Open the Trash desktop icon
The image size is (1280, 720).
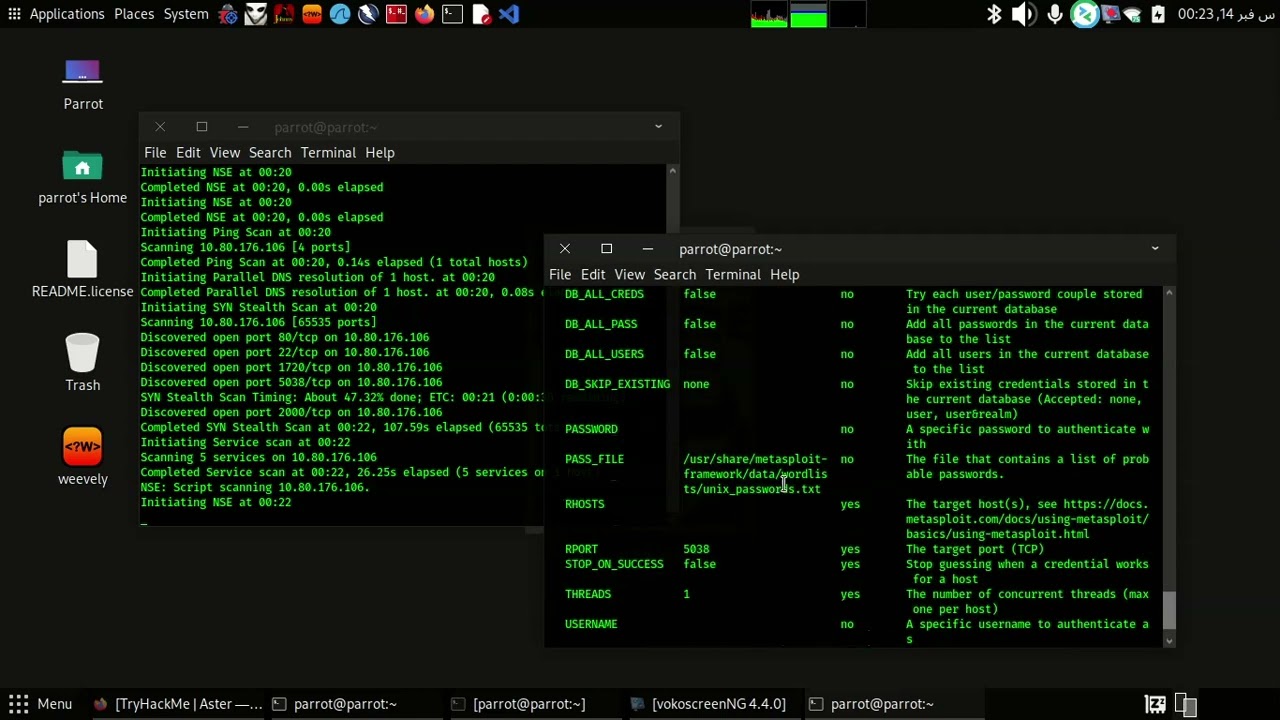[83, 362]
